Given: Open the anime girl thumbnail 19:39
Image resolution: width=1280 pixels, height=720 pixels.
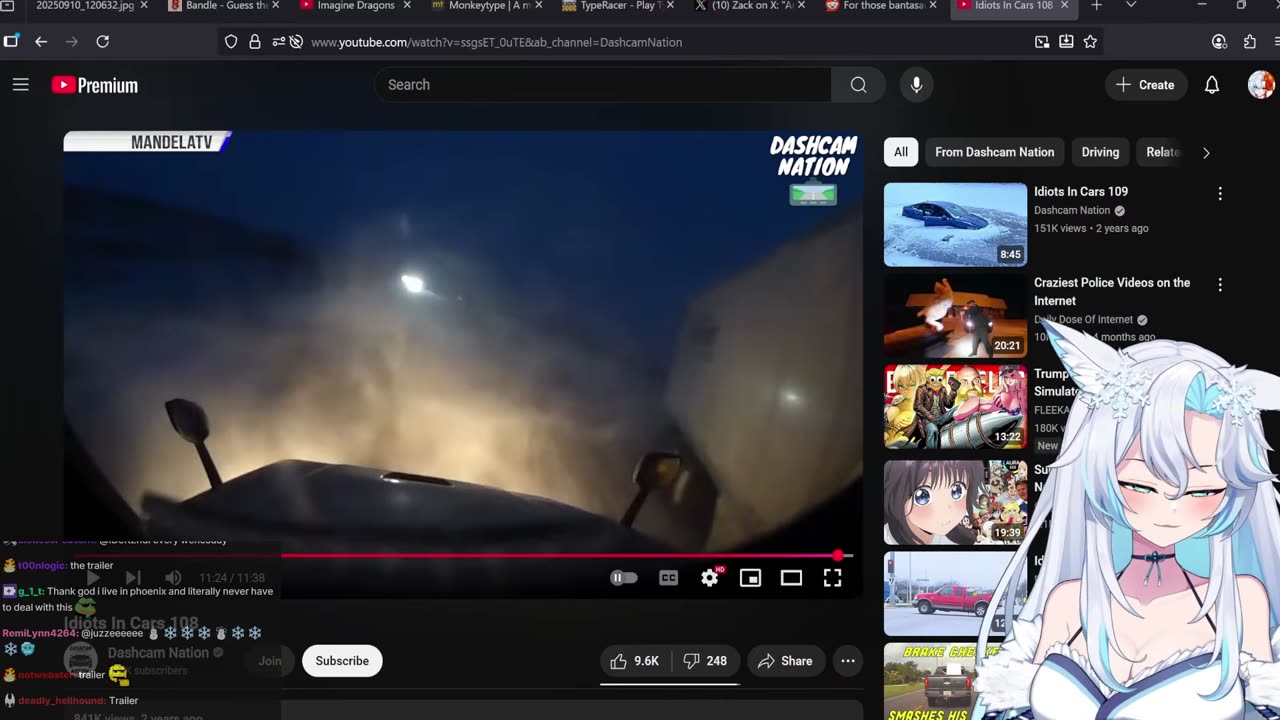Looking at the screenshot, I should click(x=955, y=501).
